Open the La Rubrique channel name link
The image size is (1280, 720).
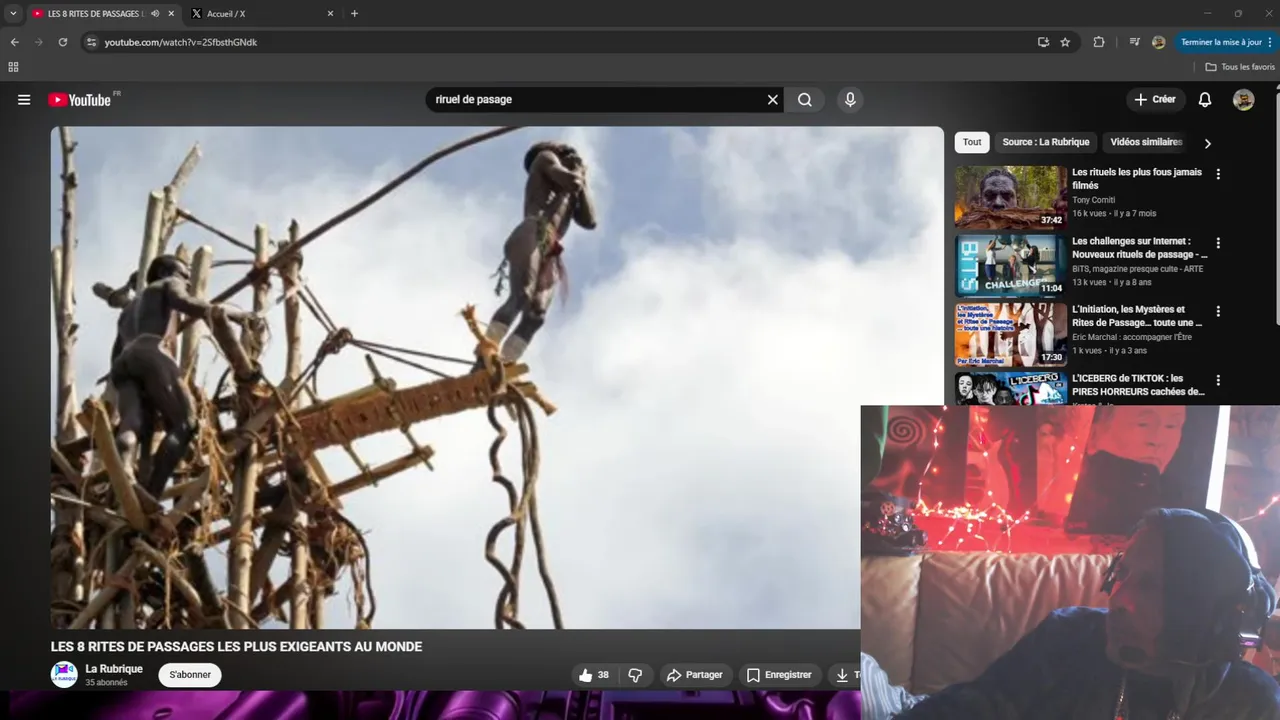pyautogui.click(x=114, y=669)
